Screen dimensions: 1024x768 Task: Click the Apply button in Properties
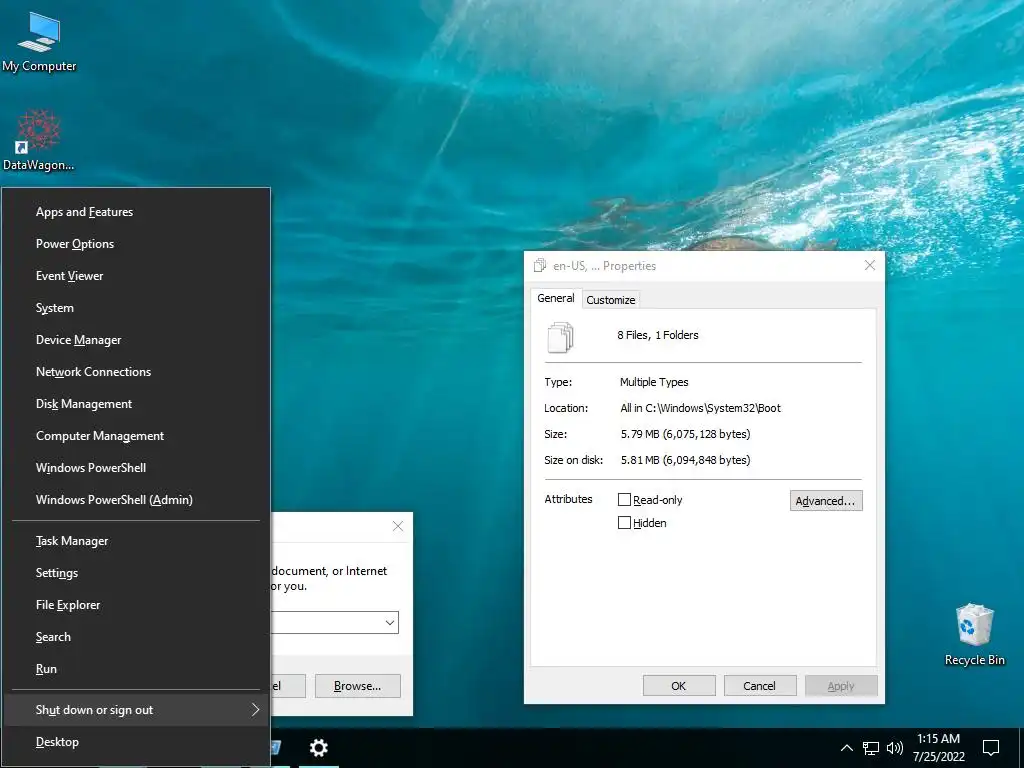tap(841, 686)
